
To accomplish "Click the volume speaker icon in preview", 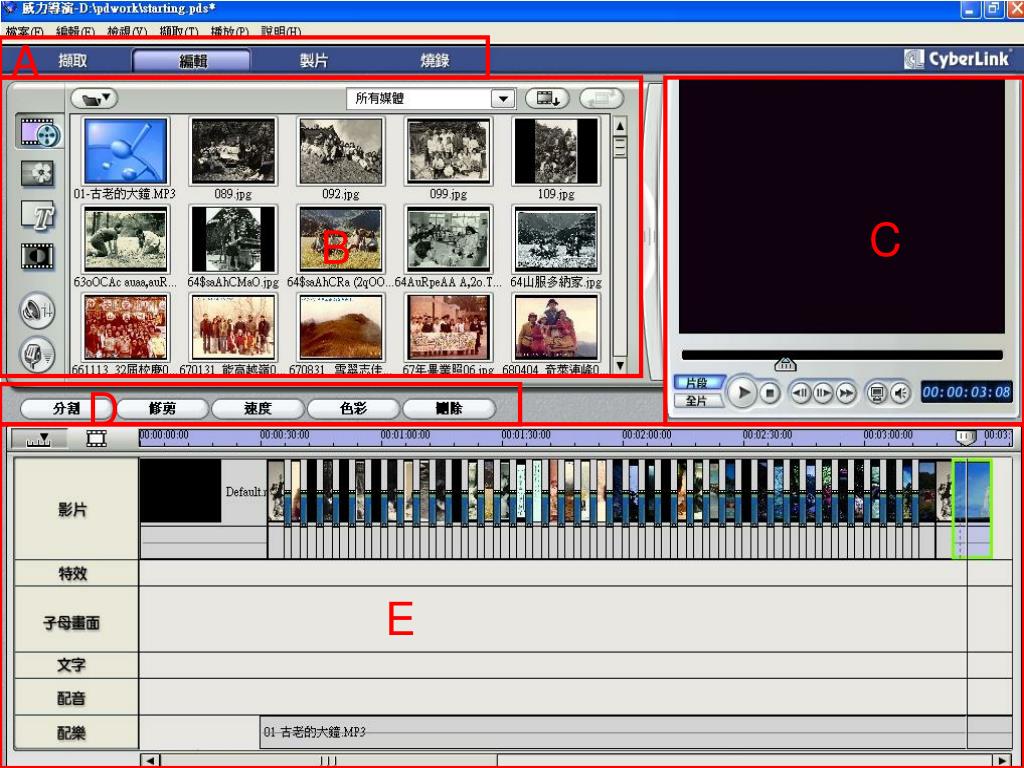I will click(900, 392).
